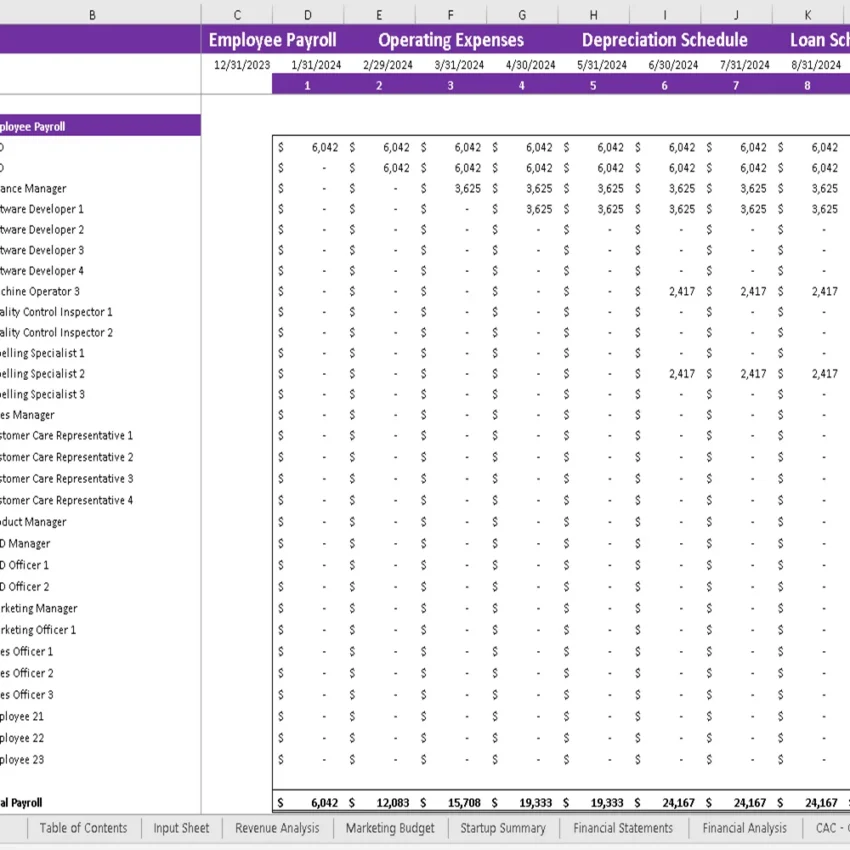Image resolution: width=850 pixels, height=850 pixels.
Task: Select column K header
Action: point(807,14)
